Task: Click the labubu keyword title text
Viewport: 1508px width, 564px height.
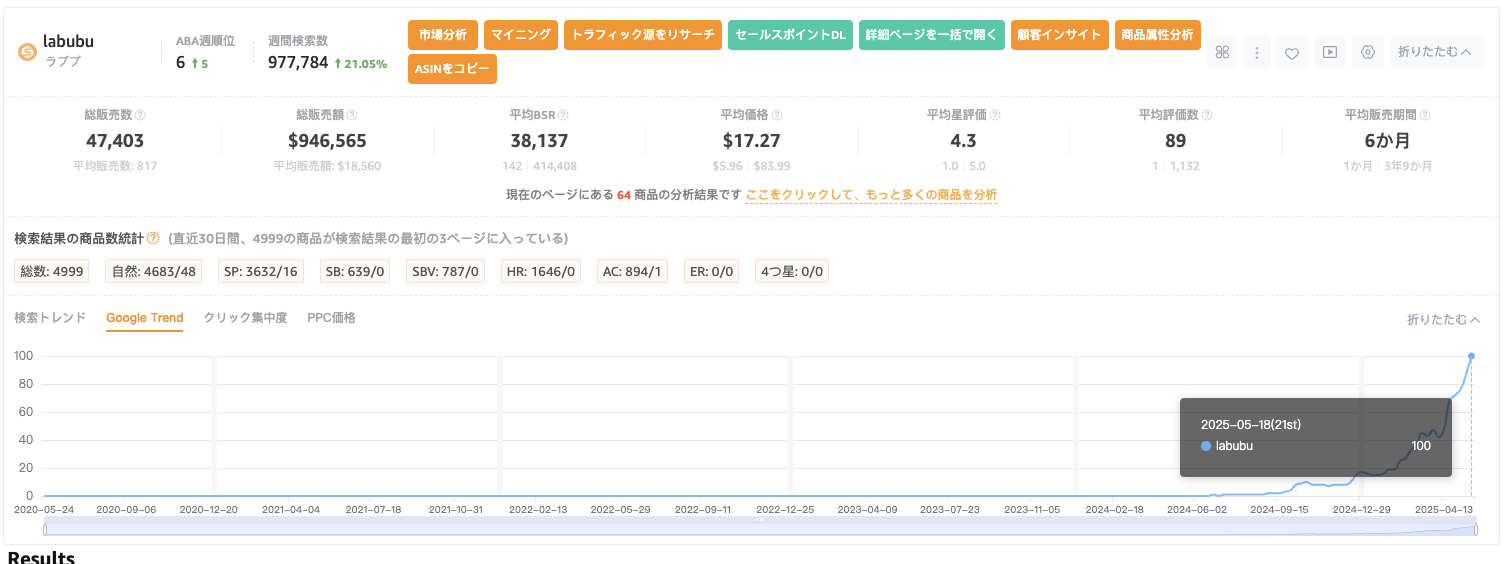Action: click(68, 43)
